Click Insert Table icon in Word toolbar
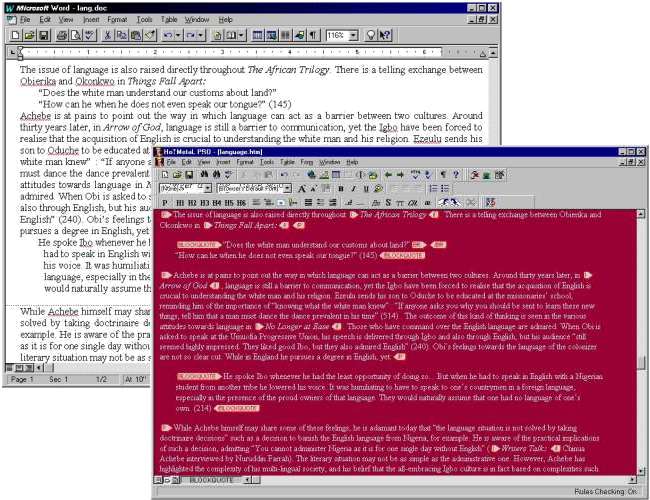The image size is (650, 500). 257,35
